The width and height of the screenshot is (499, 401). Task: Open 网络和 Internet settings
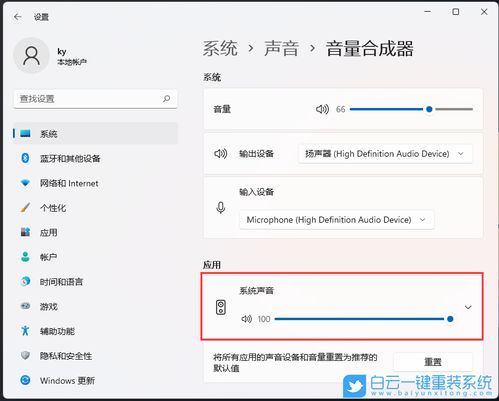pos(95,183)
